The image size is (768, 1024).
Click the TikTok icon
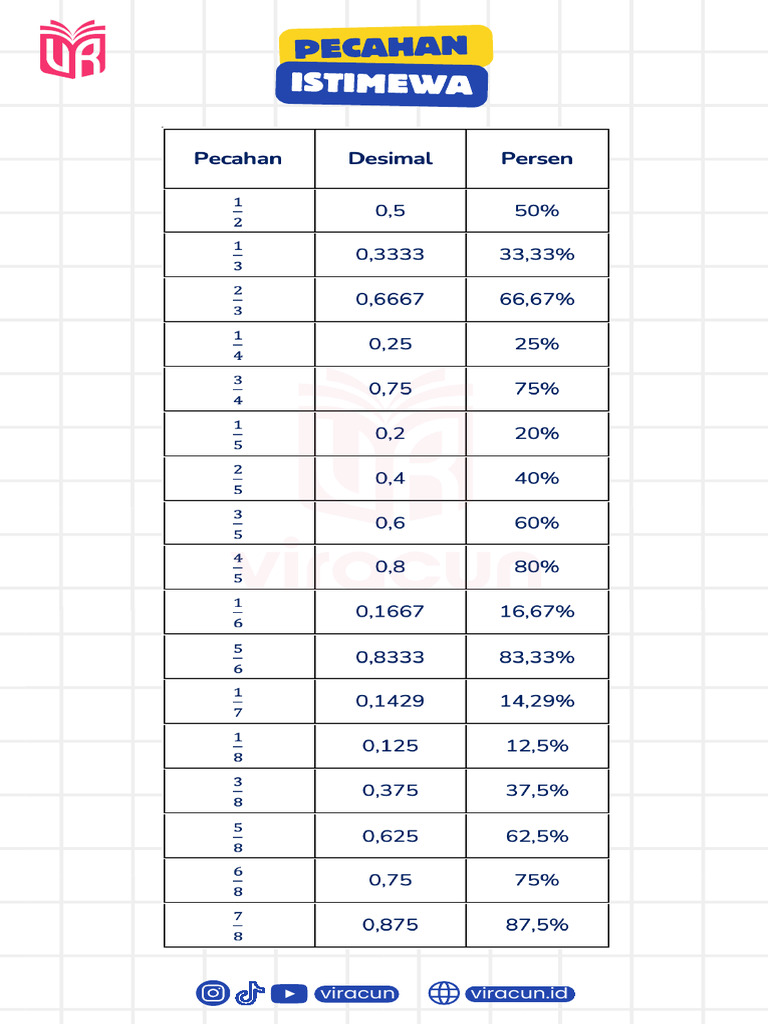pyautogui.click(x=249, y=993)
